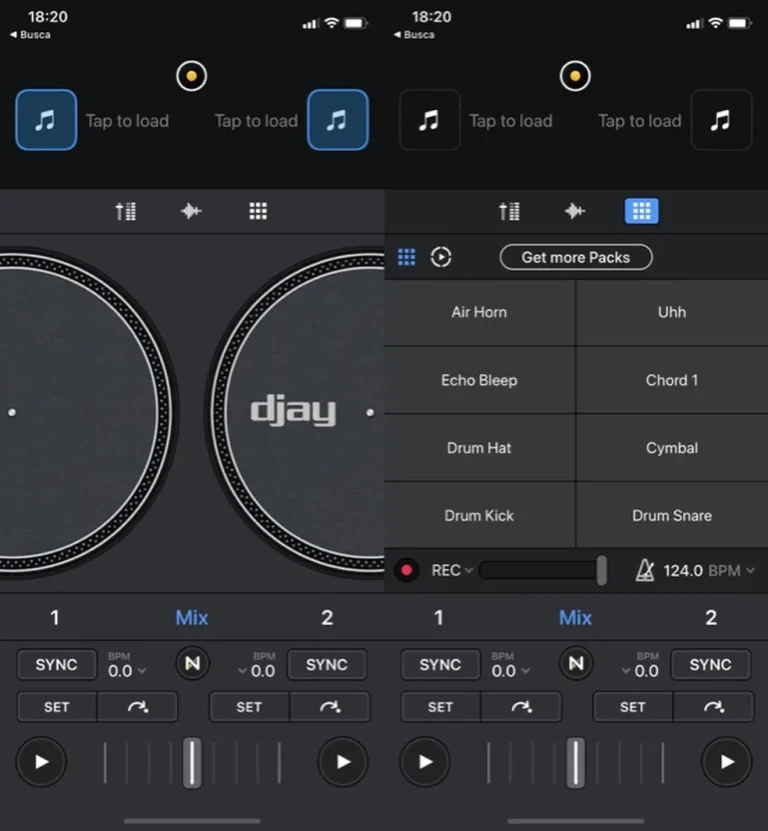Switch to Mix tab on turntable screen

(191, 617)
